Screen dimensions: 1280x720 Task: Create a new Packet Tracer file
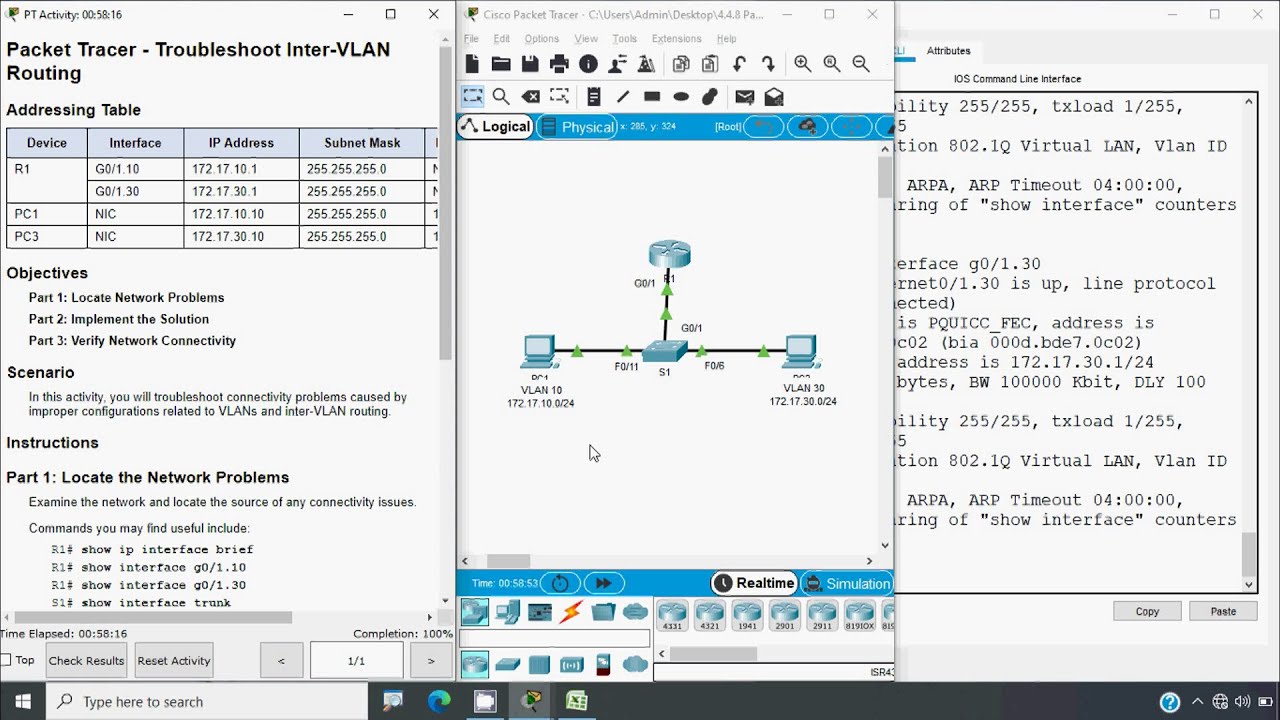[x=472, y=64]
